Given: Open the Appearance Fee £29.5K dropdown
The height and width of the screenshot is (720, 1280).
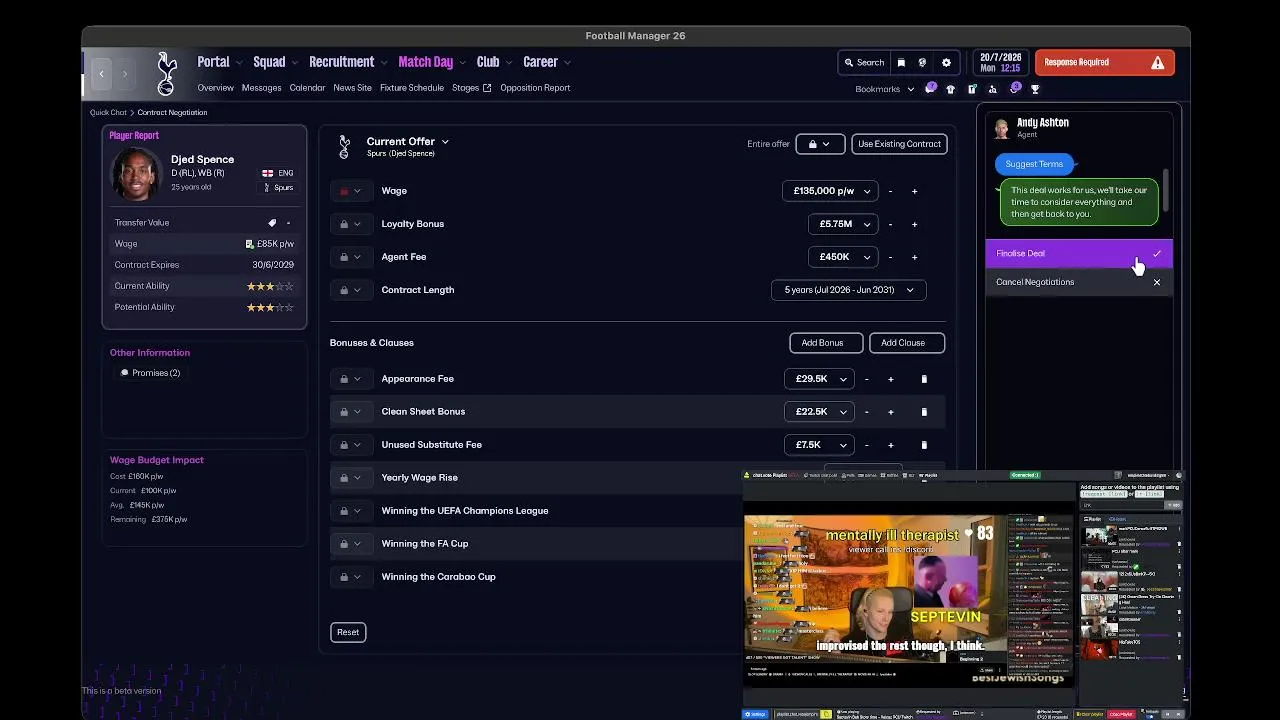Looking at the screenshot, I should pyautogui.click(x=819, y=379).
